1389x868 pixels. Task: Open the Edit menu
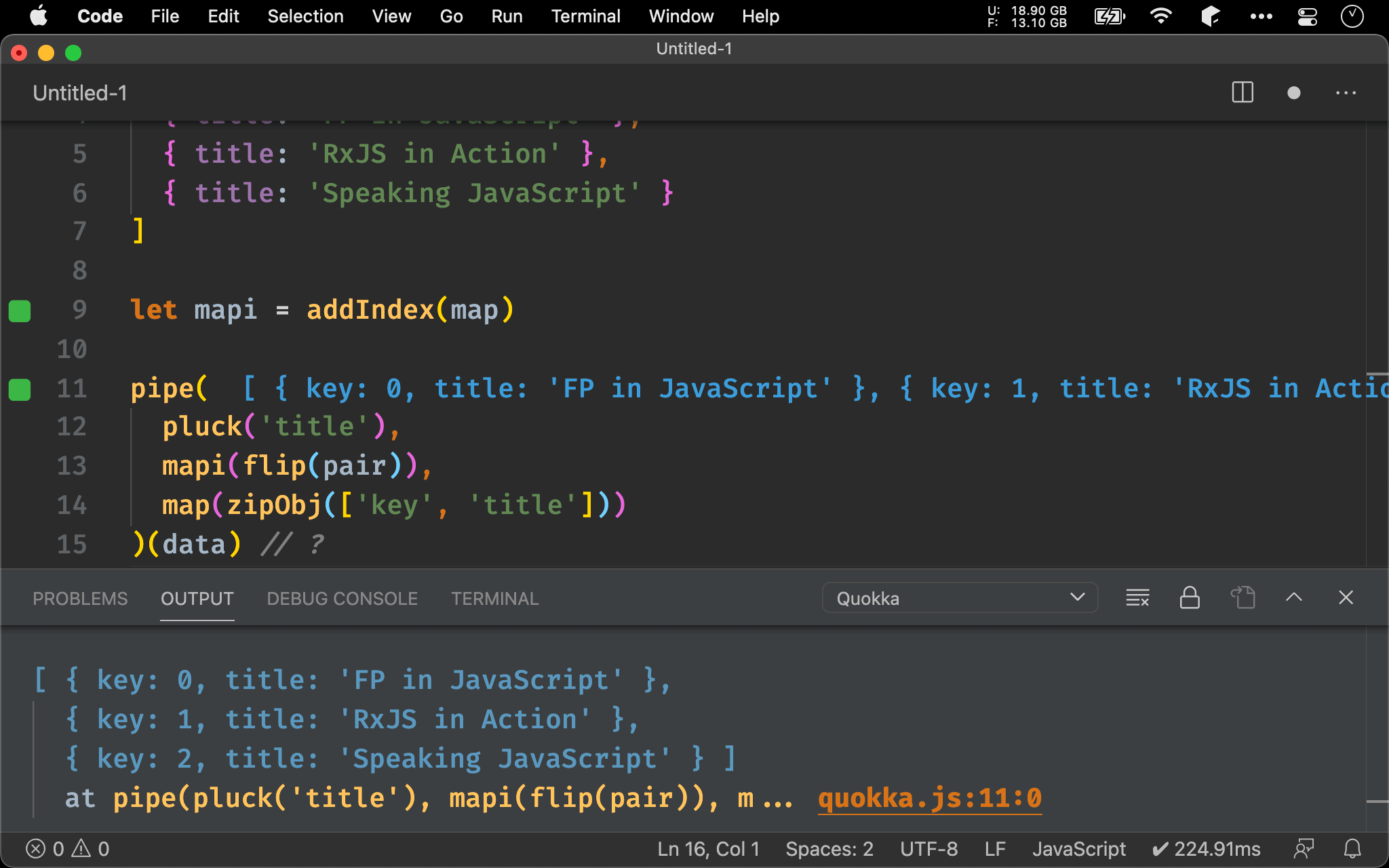[x=223, y=16]
